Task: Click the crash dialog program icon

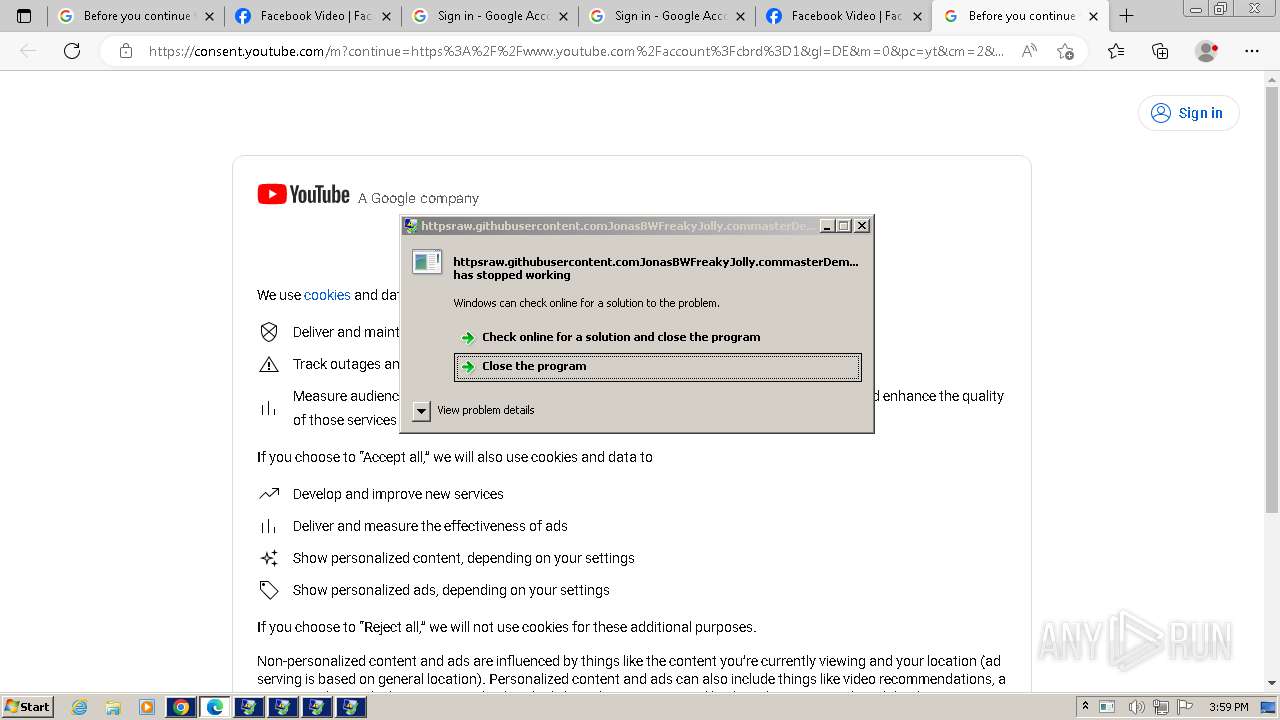Action: point(427,262)
